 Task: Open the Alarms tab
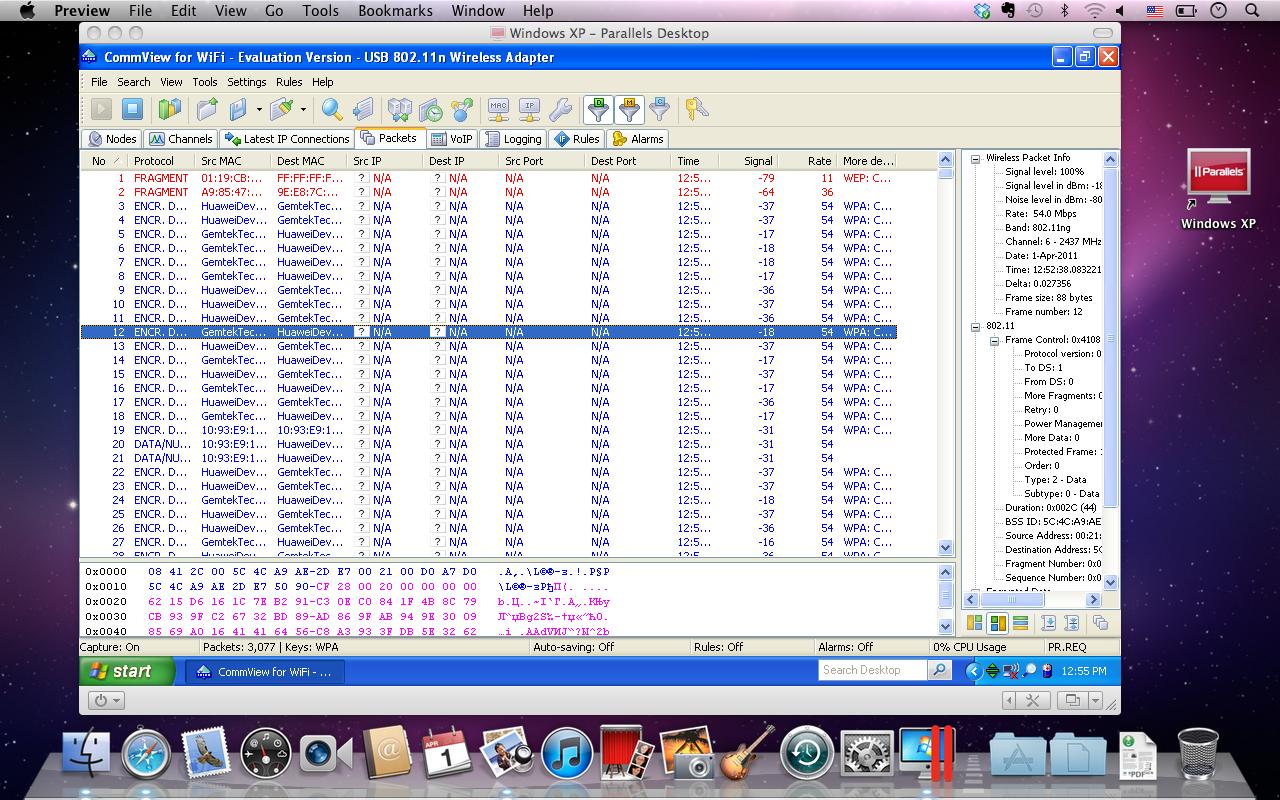click(x=638, y=139)
